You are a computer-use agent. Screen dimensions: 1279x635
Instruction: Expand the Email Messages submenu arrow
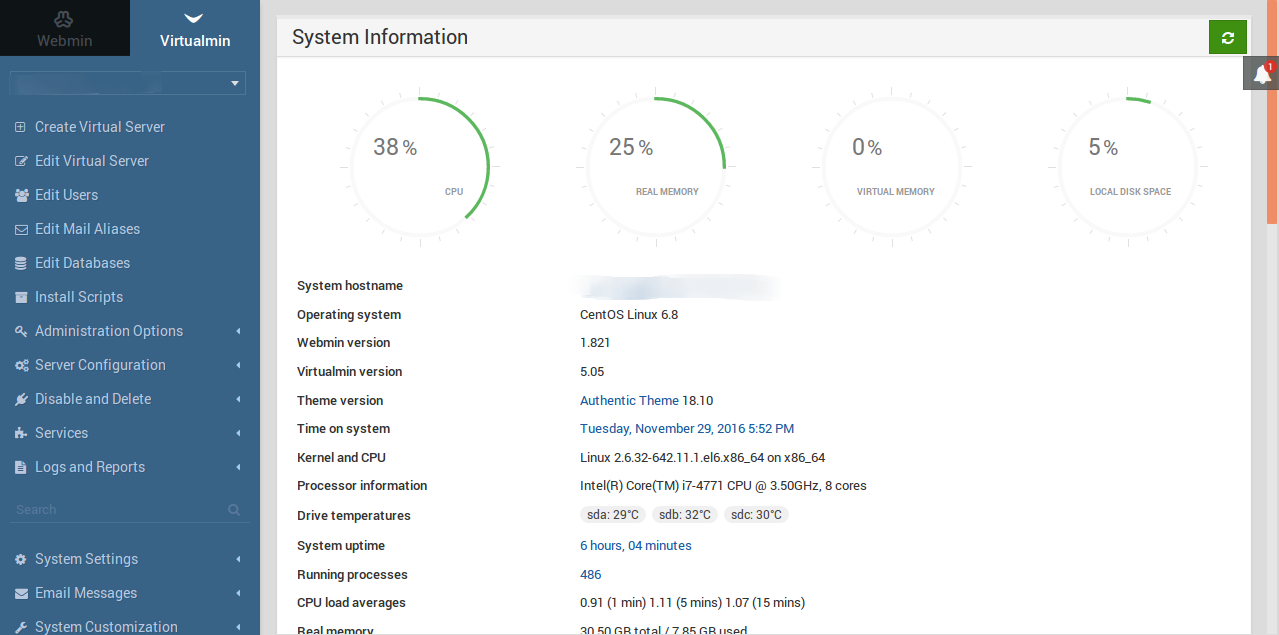tap(238, 593)
